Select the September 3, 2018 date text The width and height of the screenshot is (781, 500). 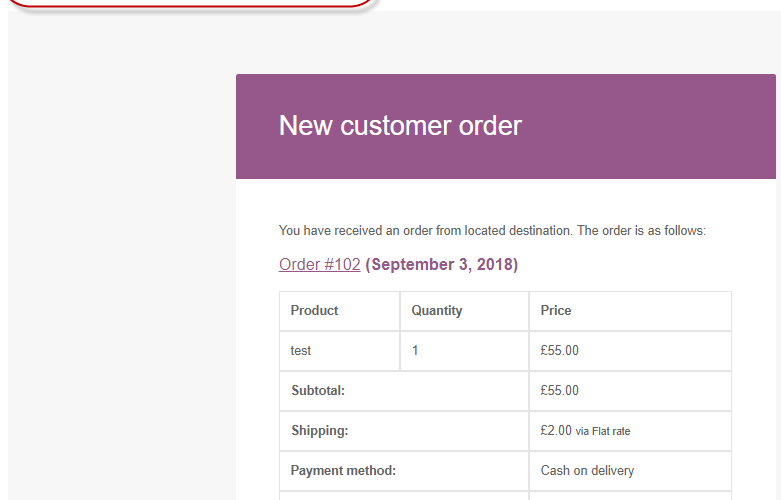(442, 264)
